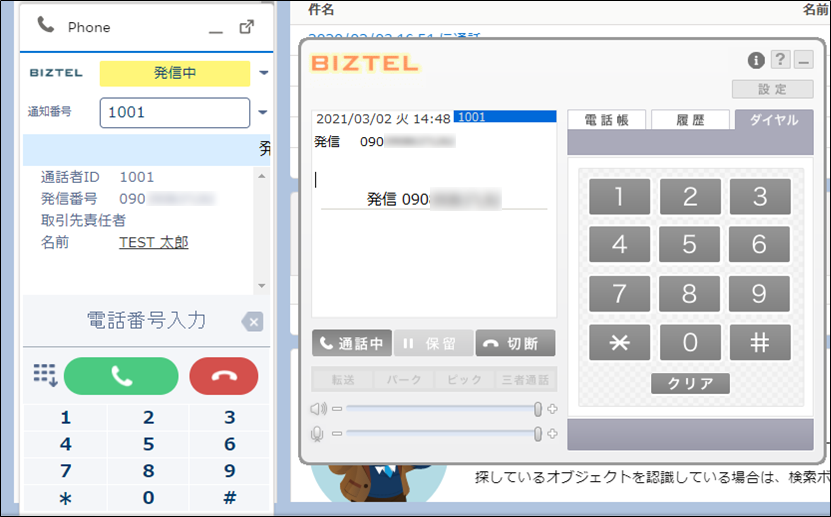Viewport: 831px width, 517px height.
Task: Open the BIZTEL help question-mark button
Action: click(780, 59)
